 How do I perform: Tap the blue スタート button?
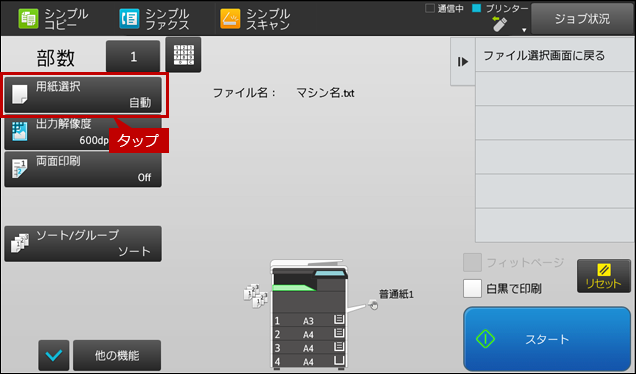click(x=547, y=339)
